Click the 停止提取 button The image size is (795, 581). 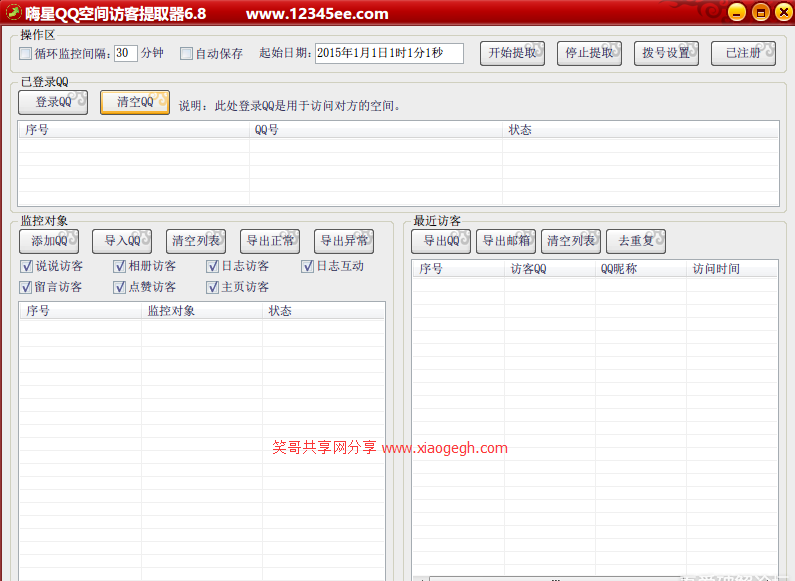click(x=590, y=53)
